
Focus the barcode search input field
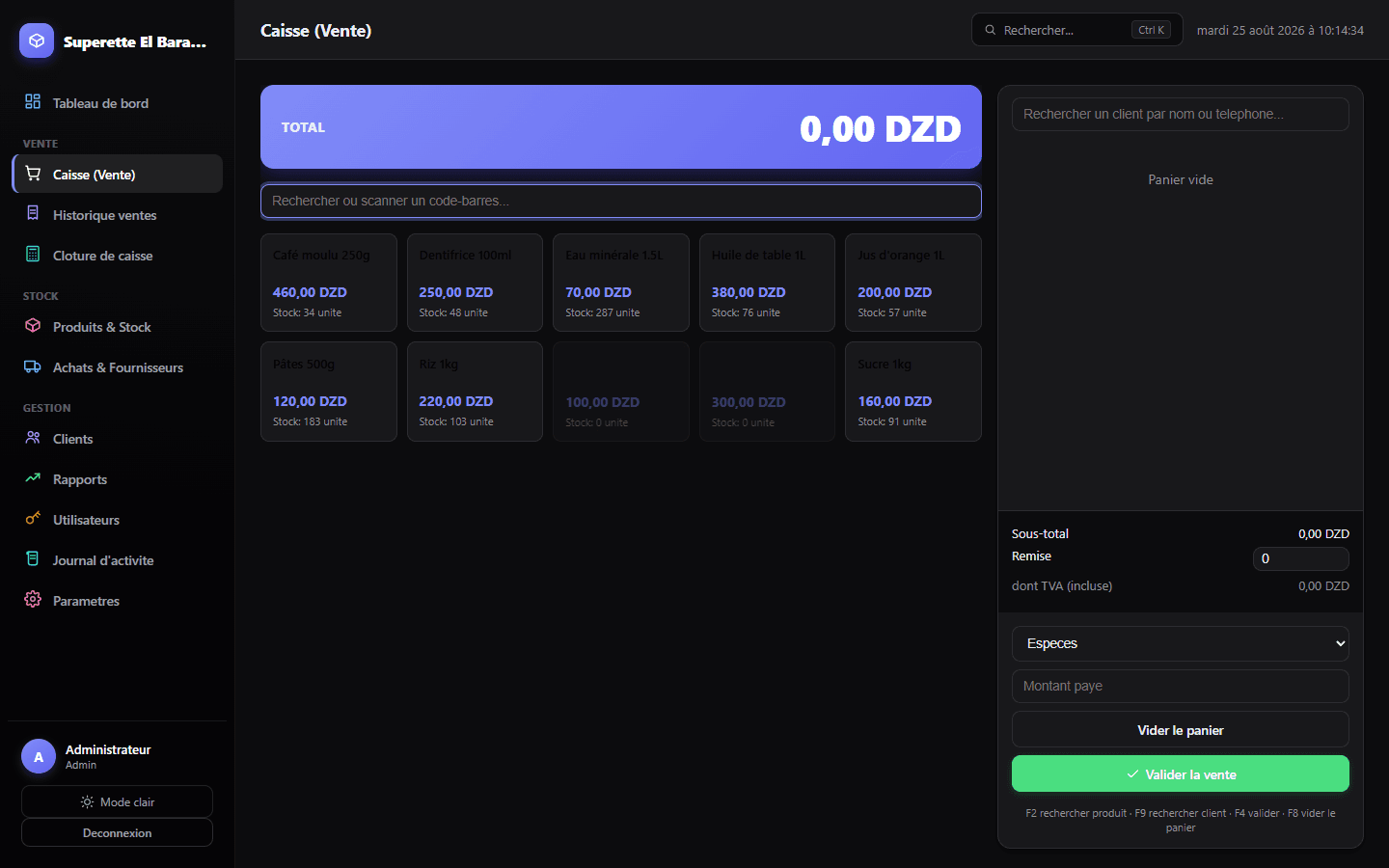click(x=621, y=201)
